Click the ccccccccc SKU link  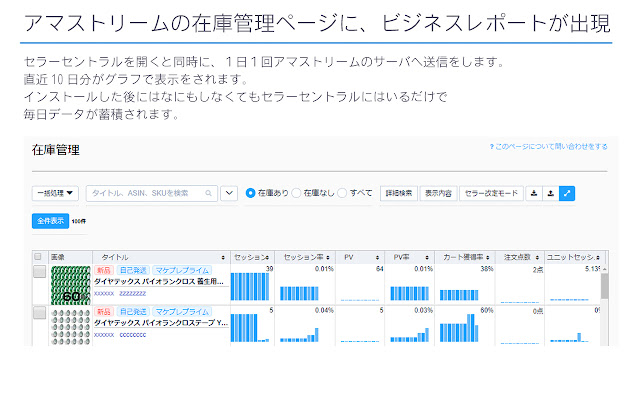(133, 335)
